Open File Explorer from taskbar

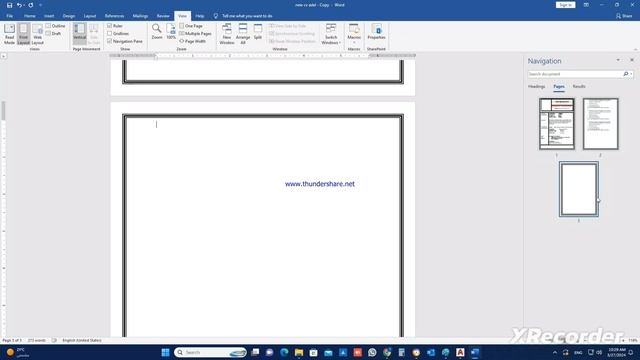pos(299,352)
